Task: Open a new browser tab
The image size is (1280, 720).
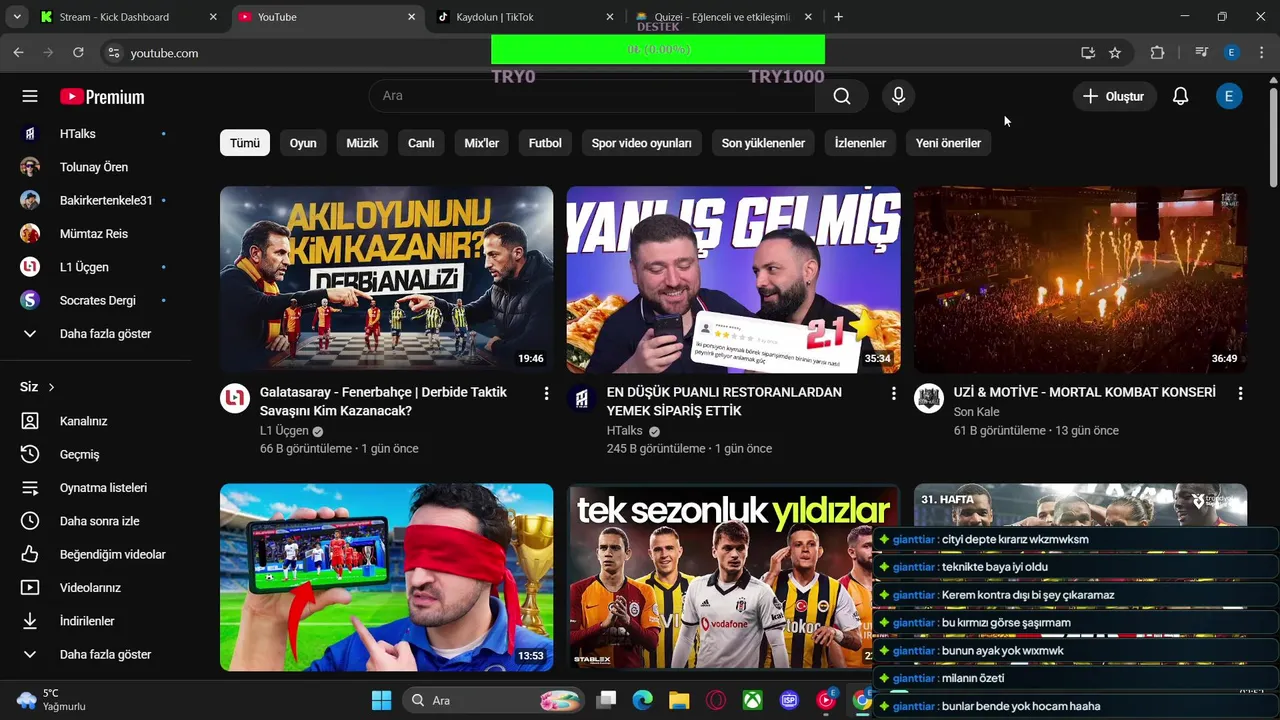Action: [x=838, y=17]
